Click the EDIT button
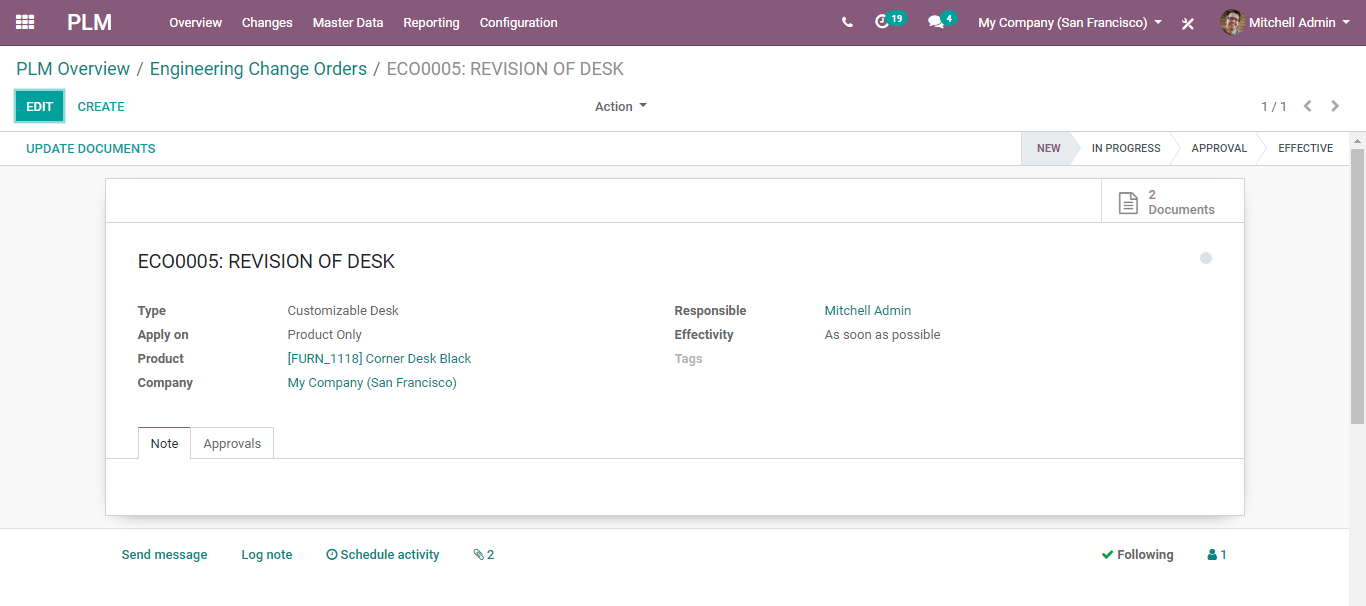The height and width of the screenshot is (606, 1366). coord(40,107)
